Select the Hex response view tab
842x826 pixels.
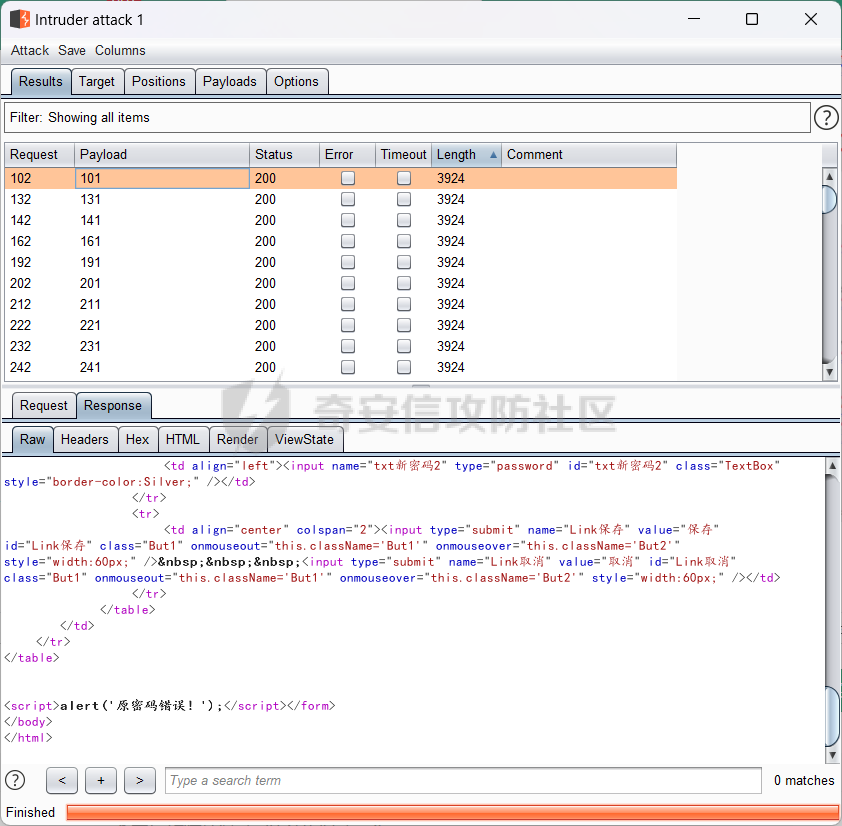coord(137,439)
